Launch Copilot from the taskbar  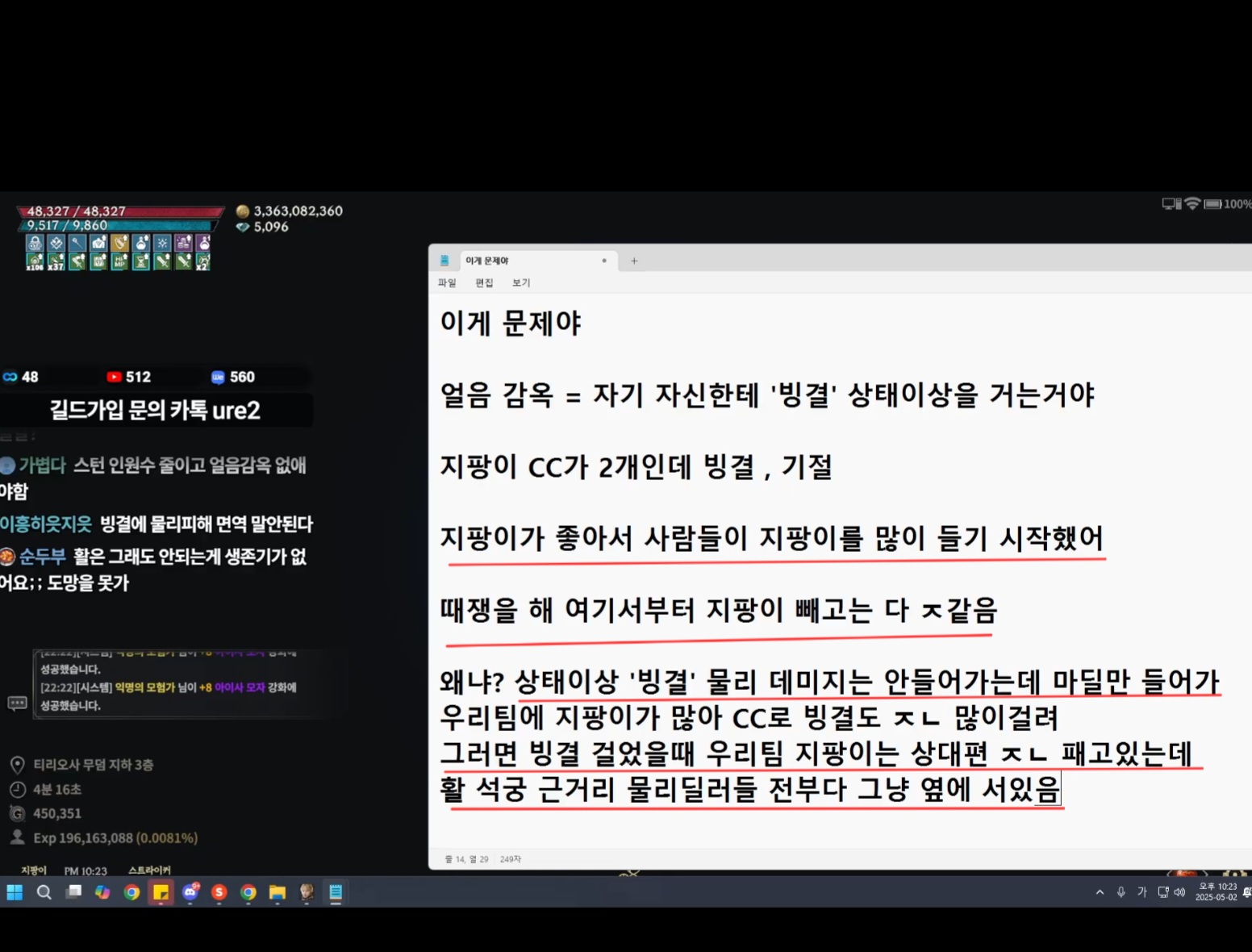[x=102, y=891]
